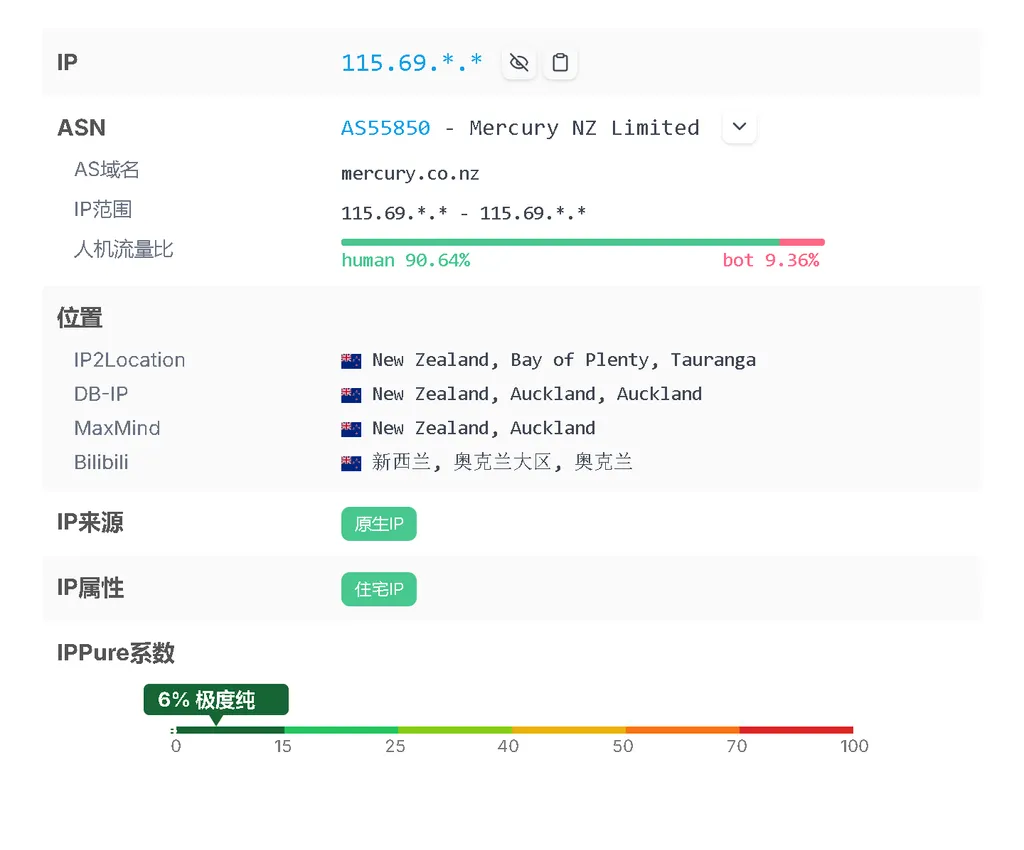Image resolution: width=1024 pixels, height=850 pixels.
Task: Collapse the Mercury NZ Limited dropdown arrow
Action: (739, 127)
